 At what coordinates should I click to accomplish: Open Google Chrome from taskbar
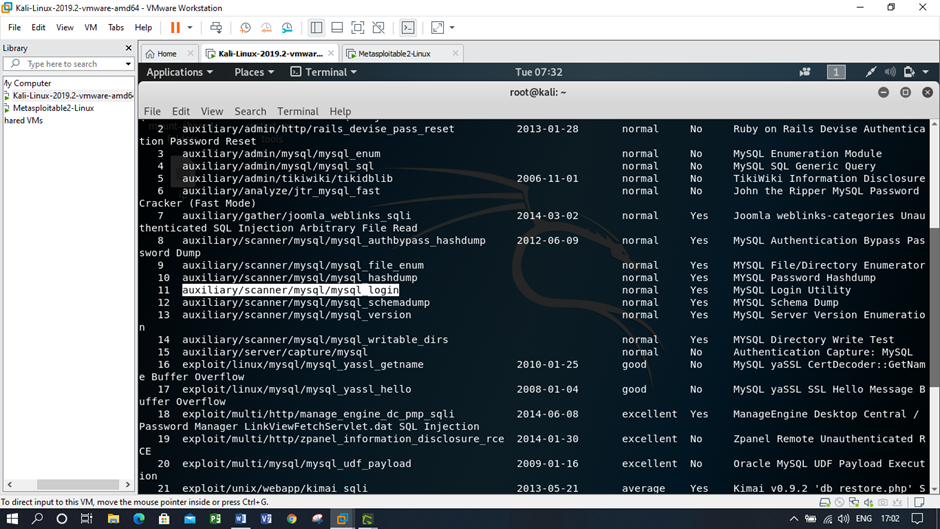click(x=291, y=519)
